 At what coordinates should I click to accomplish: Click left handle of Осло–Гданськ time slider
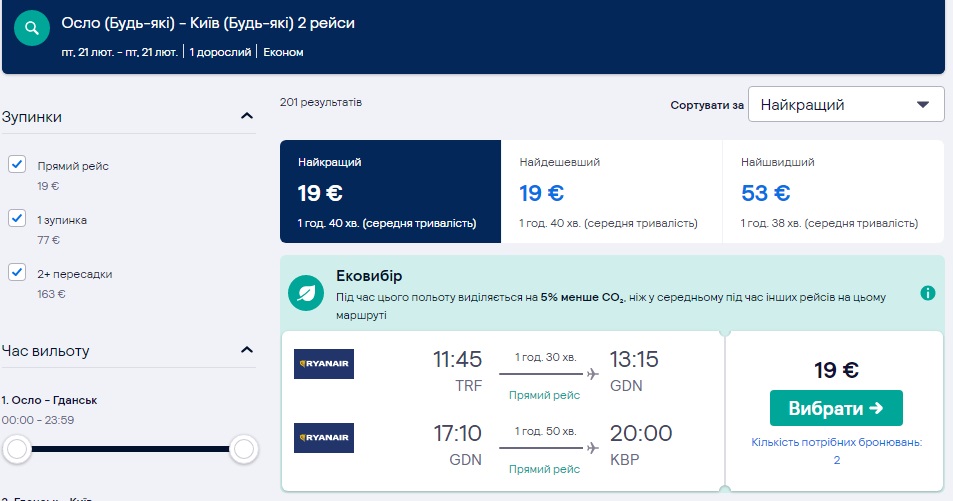(x=17, y=450)
